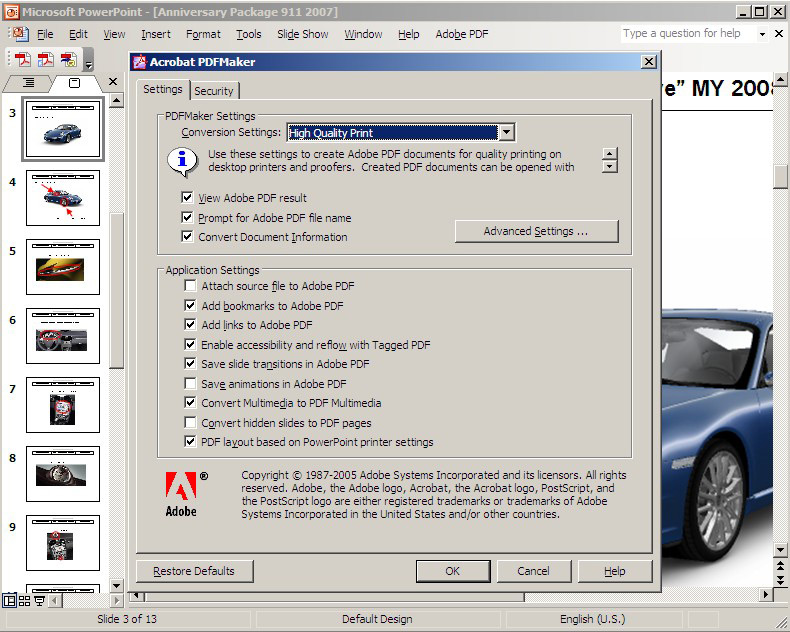This screenshot has width=790, height=632.
Task: Select slide 8 thumbnail
Action: coord(63,474)
